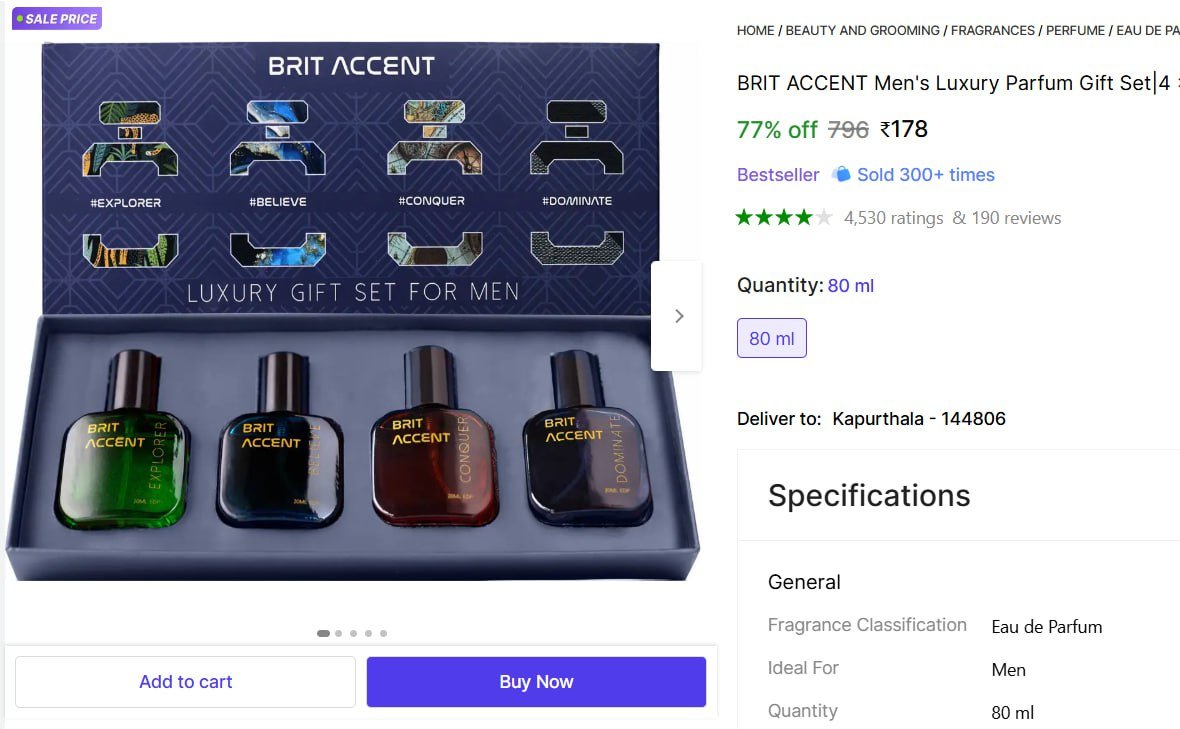
Task: Add the perfume set to cart
Action: coord(185,682)
